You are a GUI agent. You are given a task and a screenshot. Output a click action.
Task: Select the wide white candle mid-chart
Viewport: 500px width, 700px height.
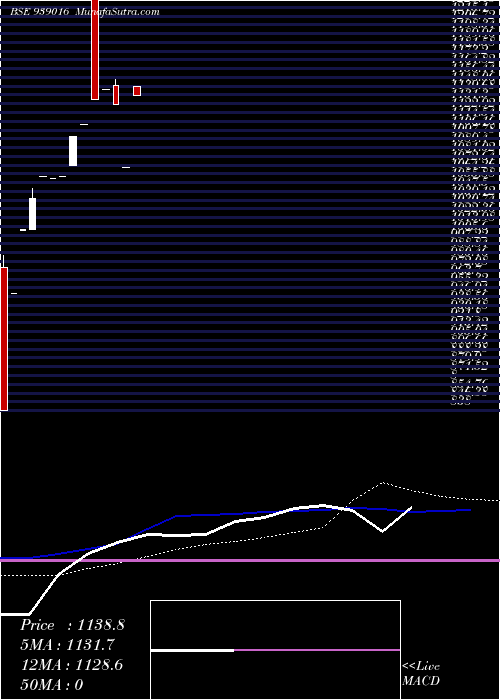pos(73,151)
